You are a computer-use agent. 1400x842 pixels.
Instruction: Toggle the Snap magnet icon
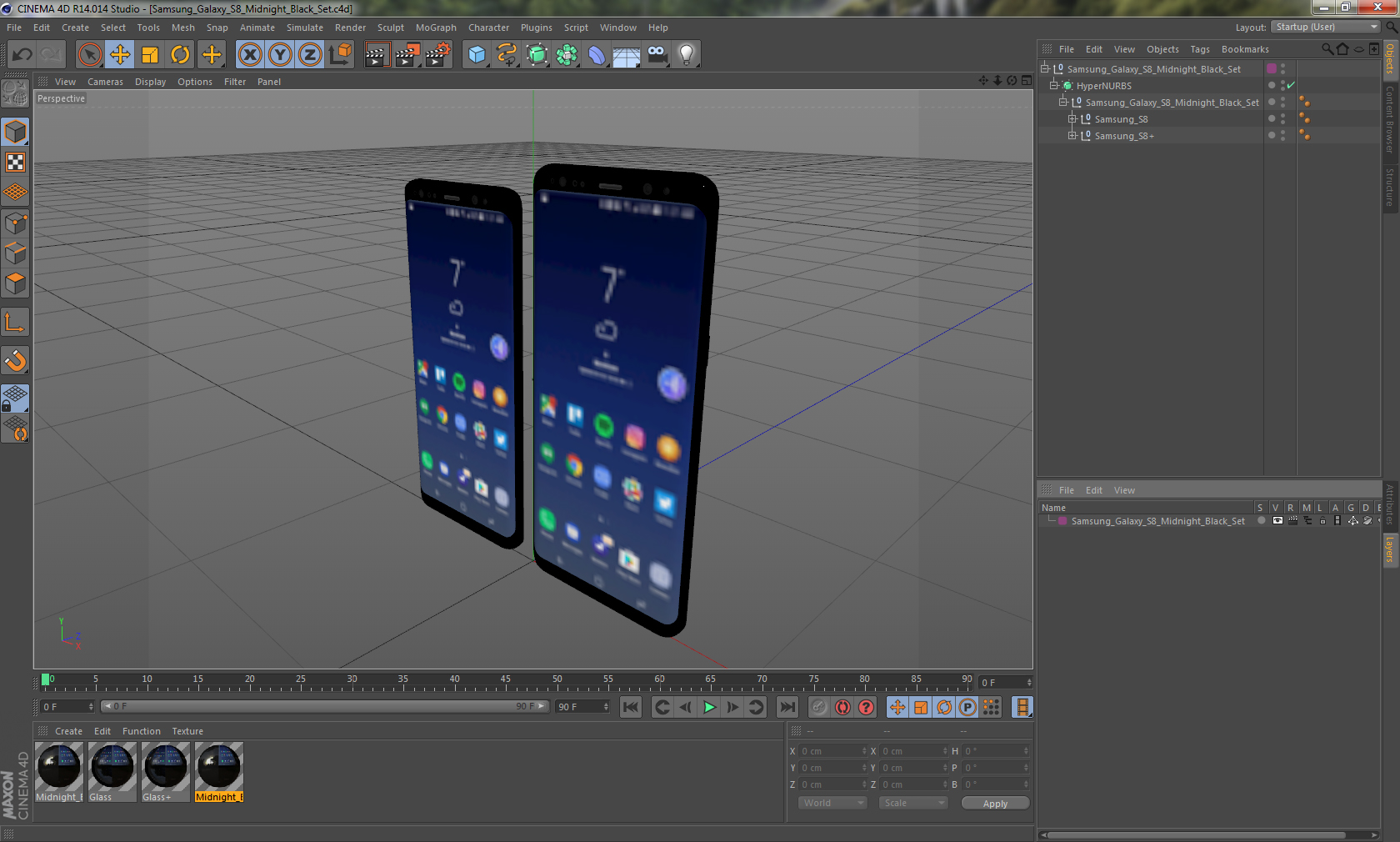pyautogui.click(x=15, y=361)
